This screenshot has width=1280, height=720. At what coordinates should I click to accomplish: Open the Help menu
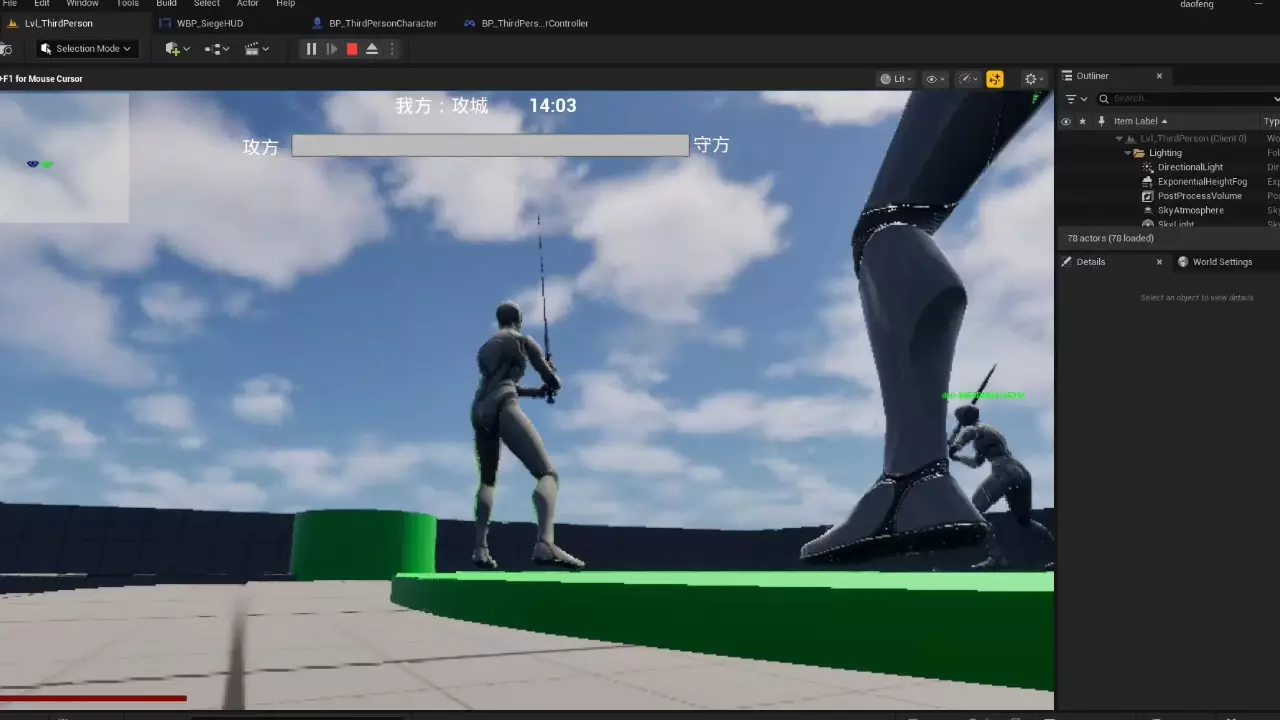(x=285, y=4)
